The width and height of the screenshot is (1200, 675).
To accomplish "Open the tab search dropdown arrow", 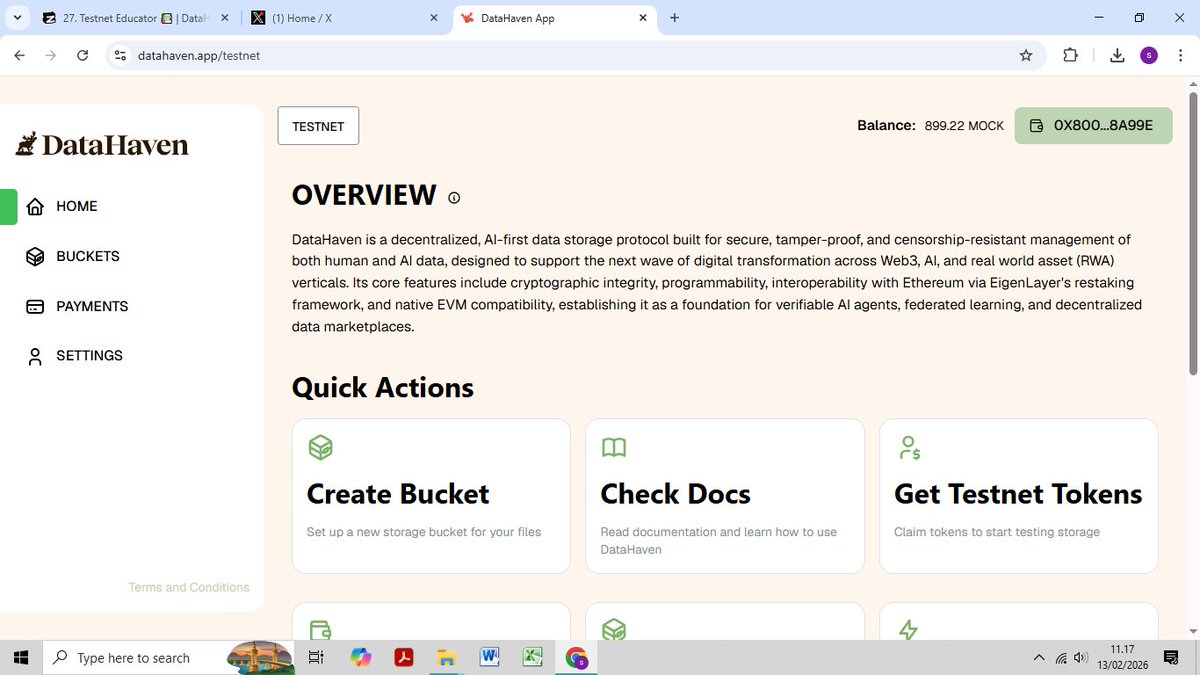I will (x=19, y=18).
